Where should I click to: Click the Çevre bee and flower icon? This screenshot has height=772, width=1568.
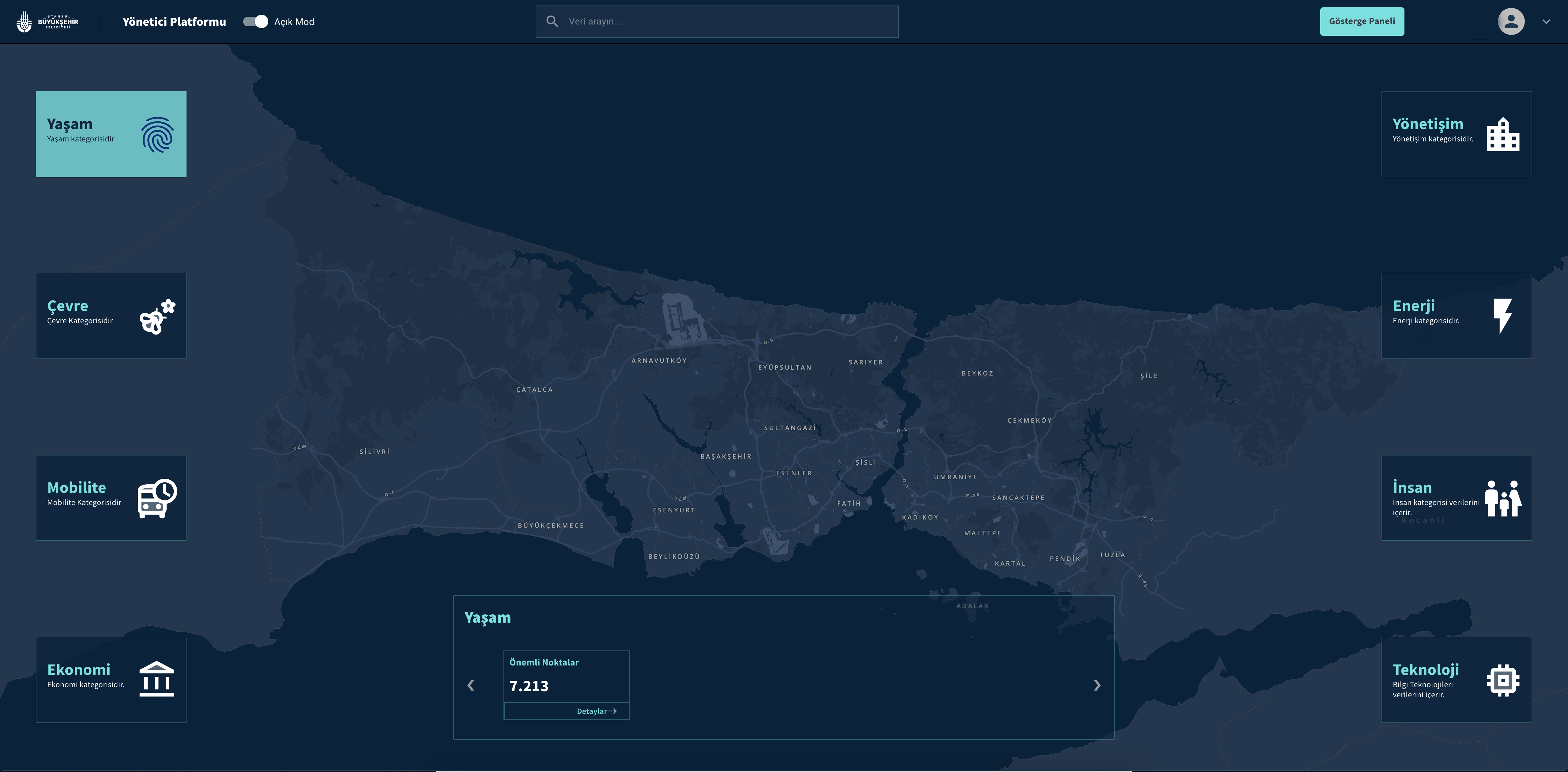pos(158,316)
